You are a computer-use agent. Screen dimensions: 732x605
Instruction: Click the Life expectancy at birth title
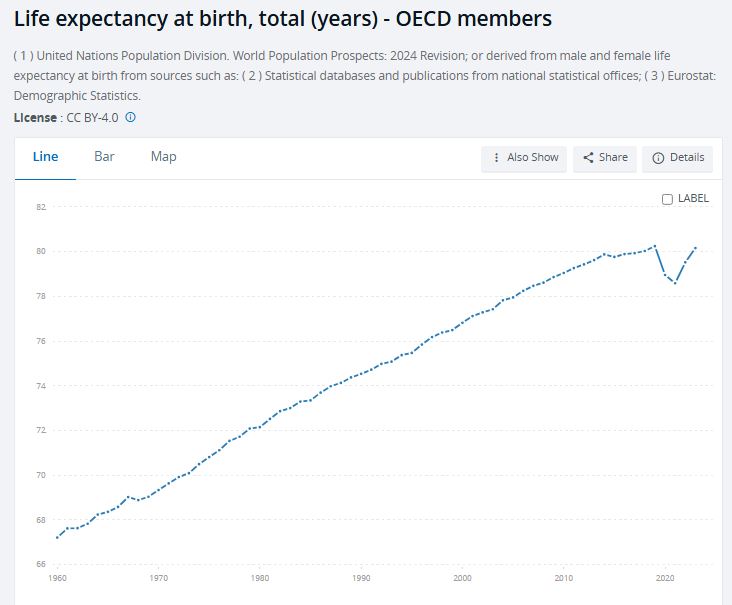282,19
